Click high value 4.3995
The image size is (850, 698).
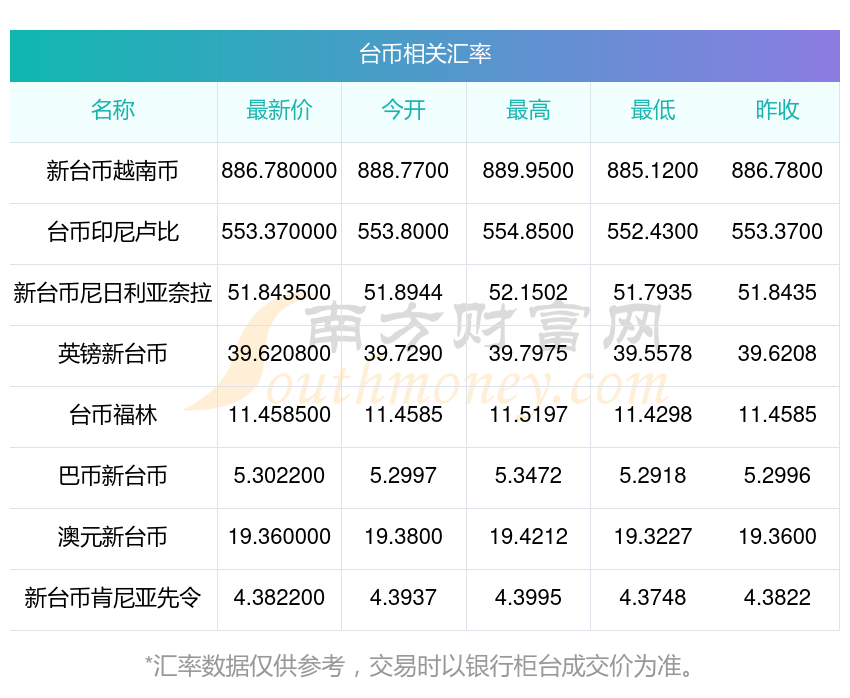coord(528,598)
